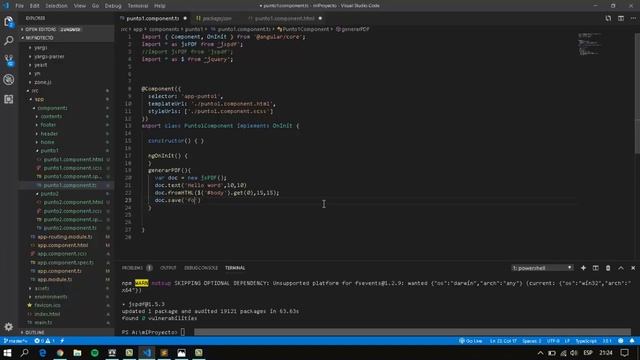Collapse the components folder

[x=65, y=108]
